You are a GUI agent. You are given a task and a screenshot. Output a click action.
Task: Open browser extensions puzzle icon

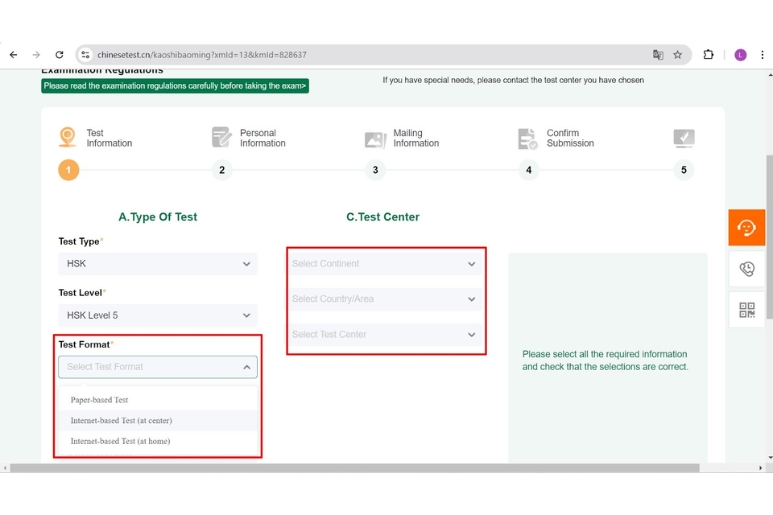pyautogui.click(x=708, y=55)
